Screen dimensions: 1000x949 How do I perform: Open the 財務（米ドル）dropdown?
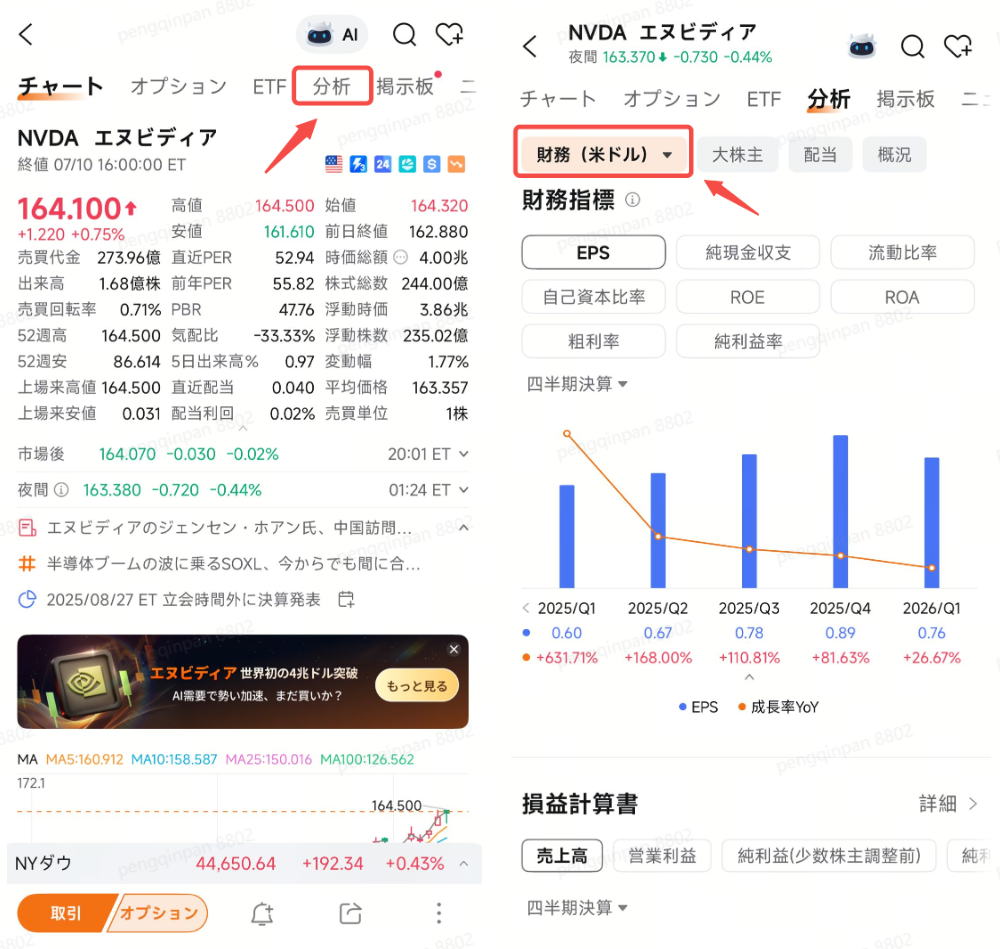click(603, 154)
